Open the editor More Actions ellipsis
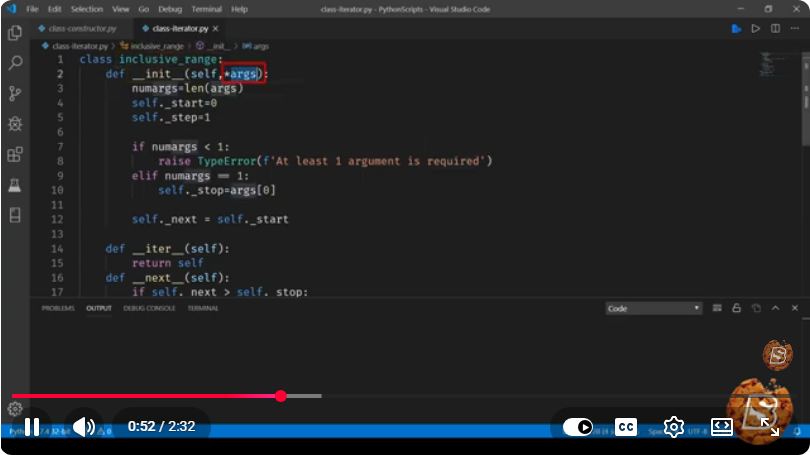The width and height of the screenshot is (810, 455). coord(795,28)
